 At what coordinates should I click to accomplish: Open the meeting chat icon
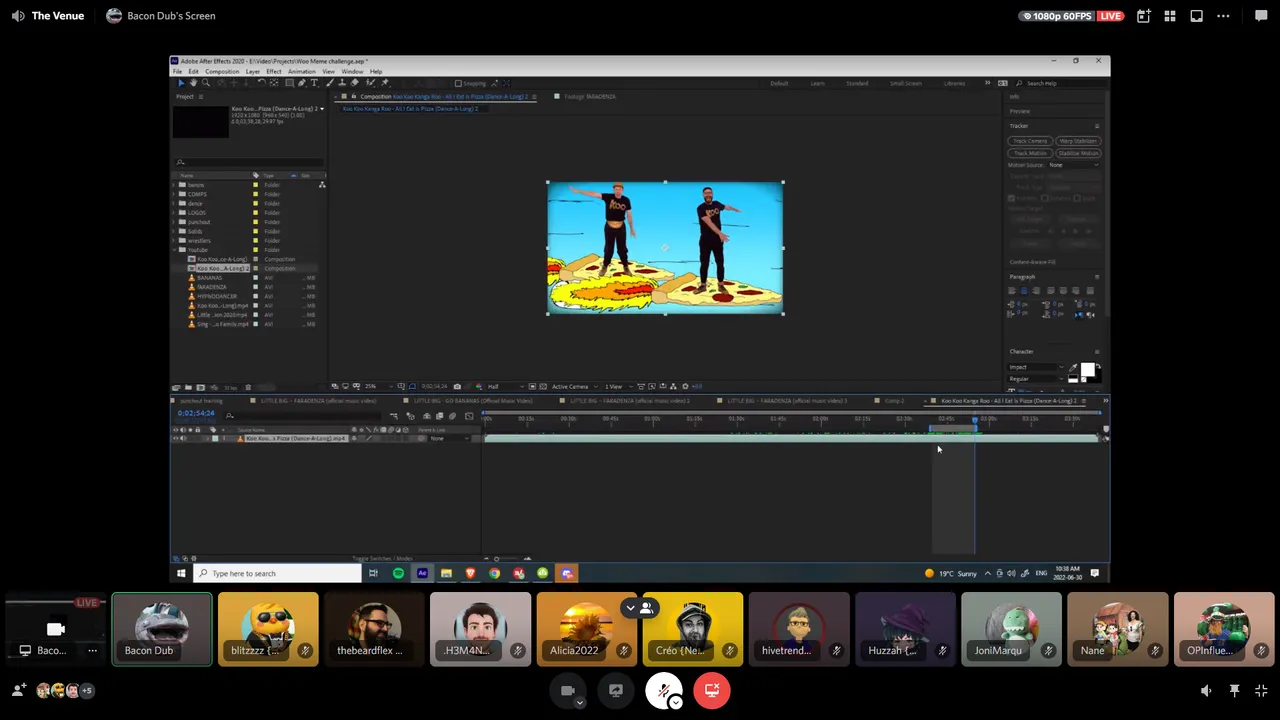tap(1260, 16)
